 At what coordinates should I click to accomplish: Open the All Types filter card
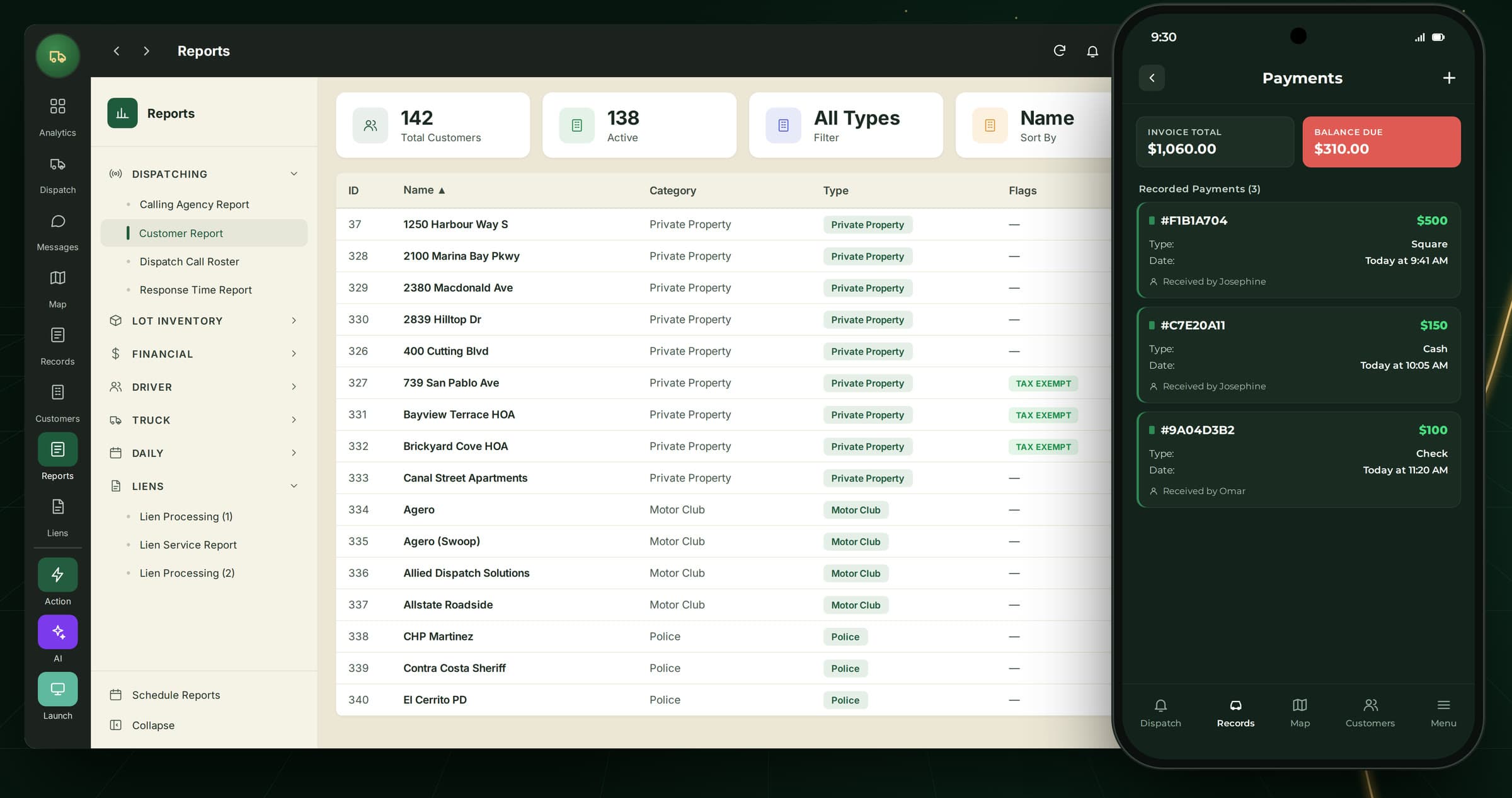click(845, 125)
